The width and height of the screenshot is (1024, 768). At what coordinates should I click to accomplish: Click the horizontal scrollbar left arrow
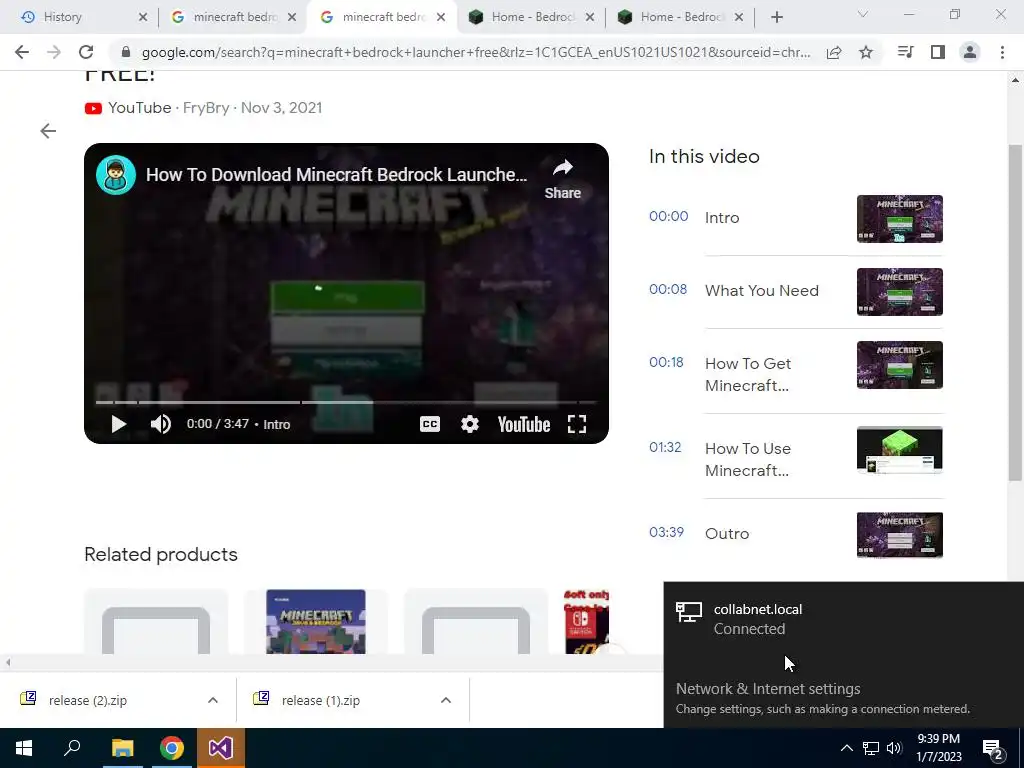pos(8,663)
